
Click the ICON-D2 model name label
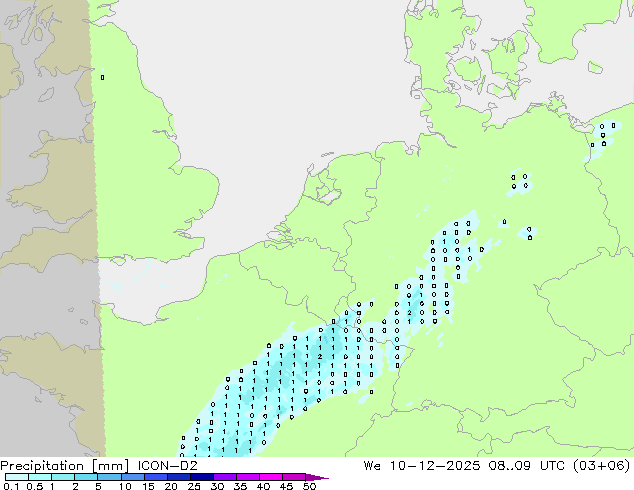coord(167,466)
